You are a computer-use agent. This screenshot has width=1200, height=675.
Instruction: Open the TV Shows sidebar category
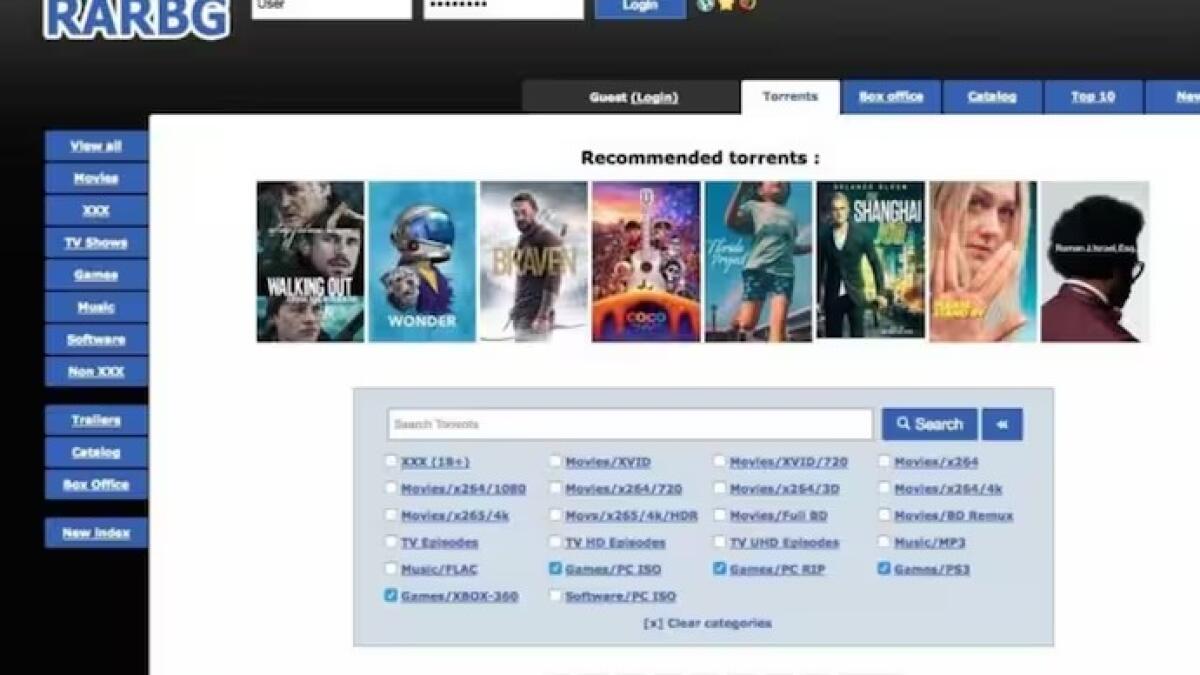pos(96,243)
